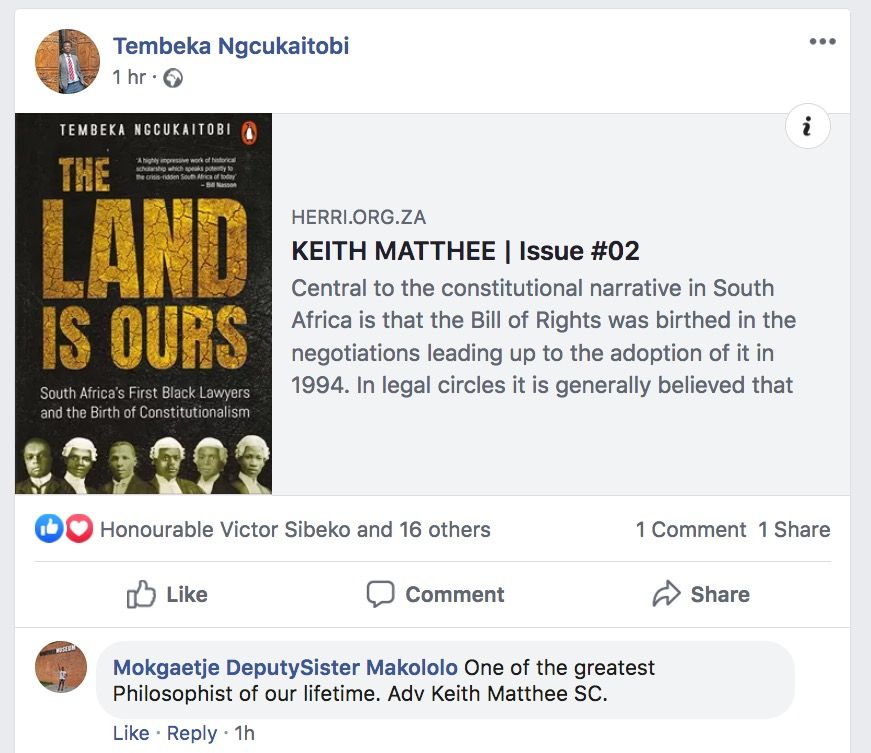Click the red heart reaction icon
Screen dimensions: 871x753
(x=79, y=529)
